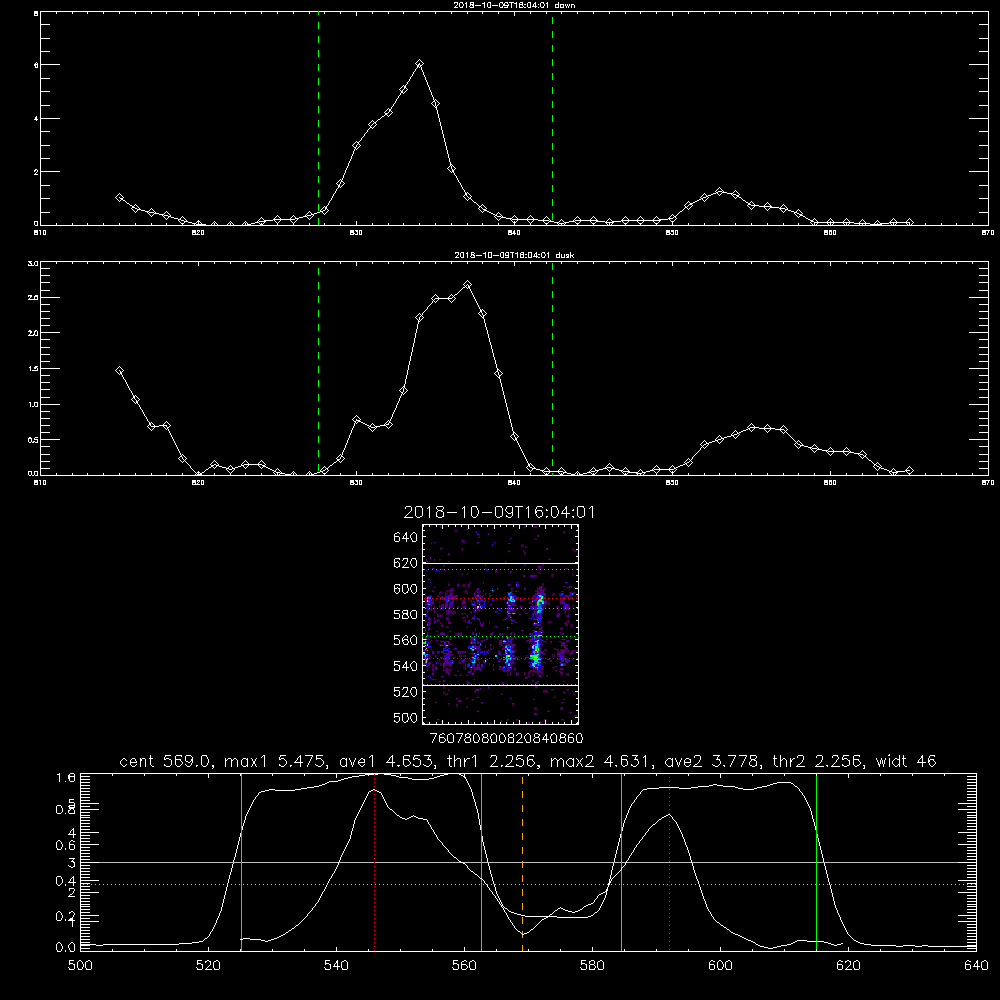Viewport: 1000px width, 1000px height.
Task: Click image plot y-axis label '500'
Action: 406,717
